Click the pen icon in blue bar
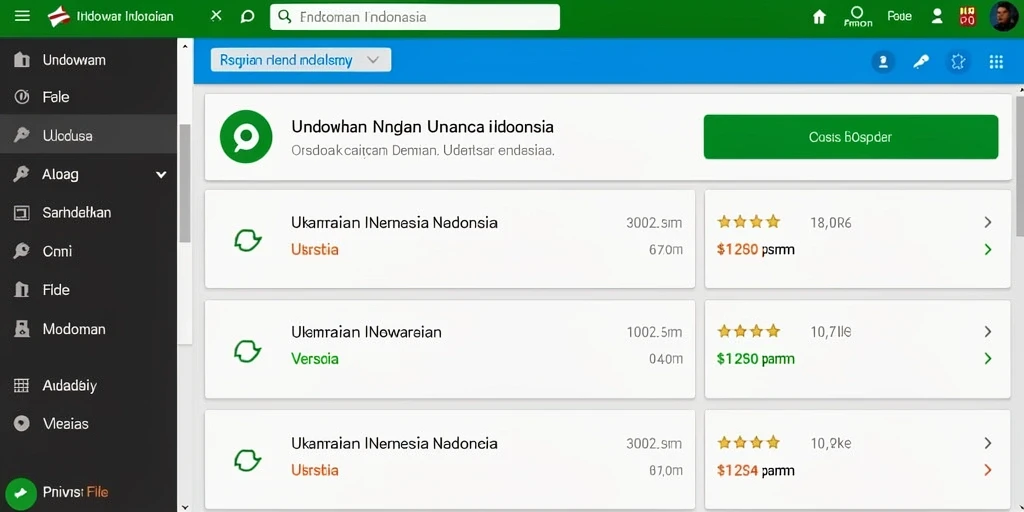 pos(921,62)
